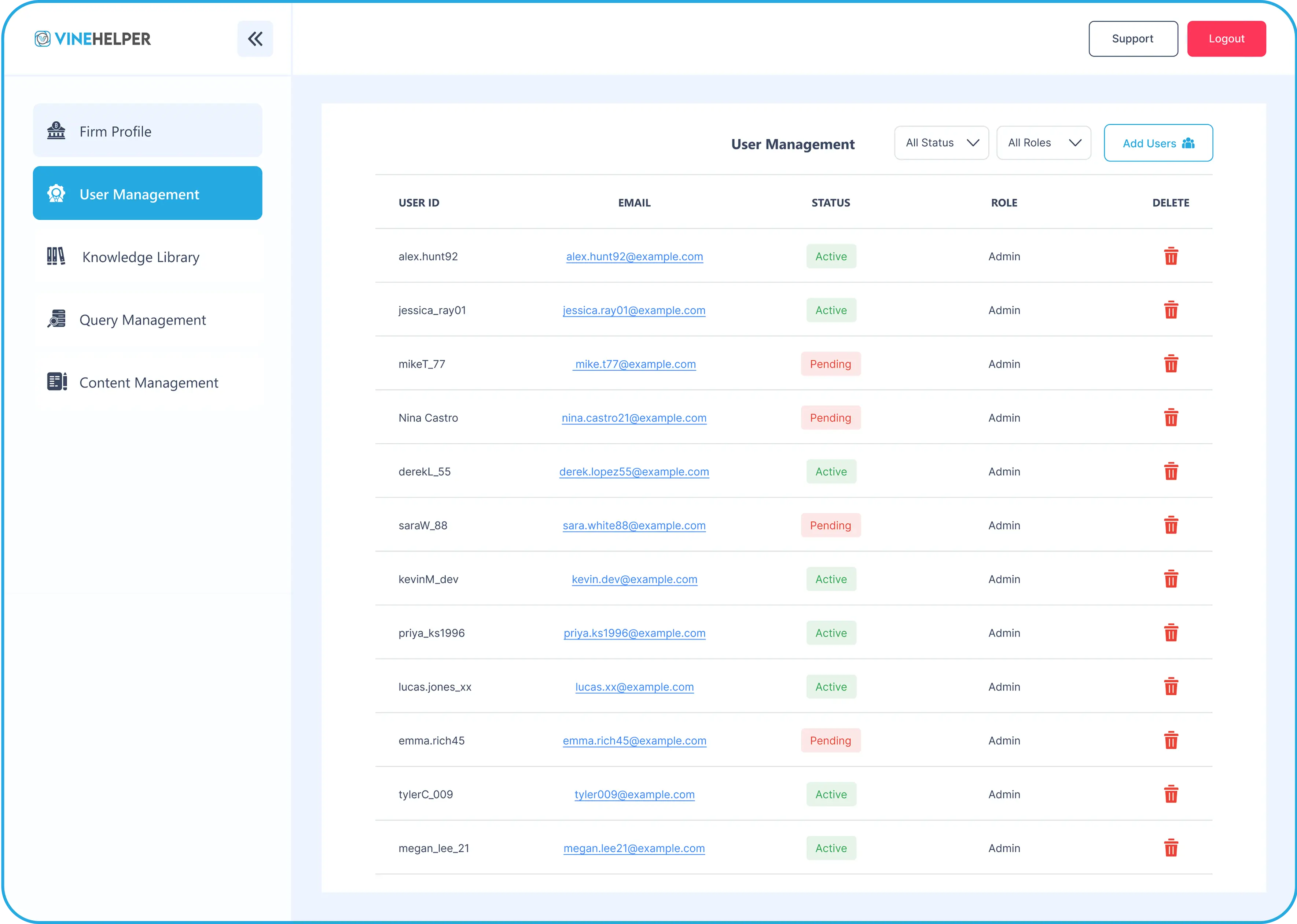Open email link kevin.dev@example.com

tap(634, 579)
